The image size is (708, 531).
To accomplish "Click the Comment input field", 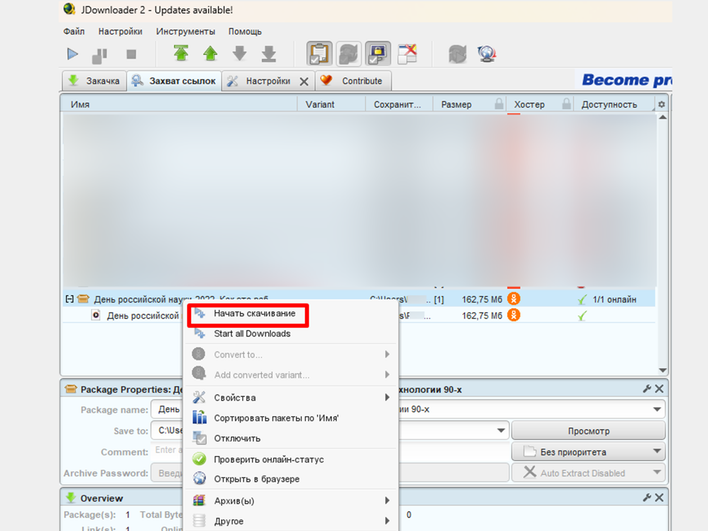I will 330,451.
